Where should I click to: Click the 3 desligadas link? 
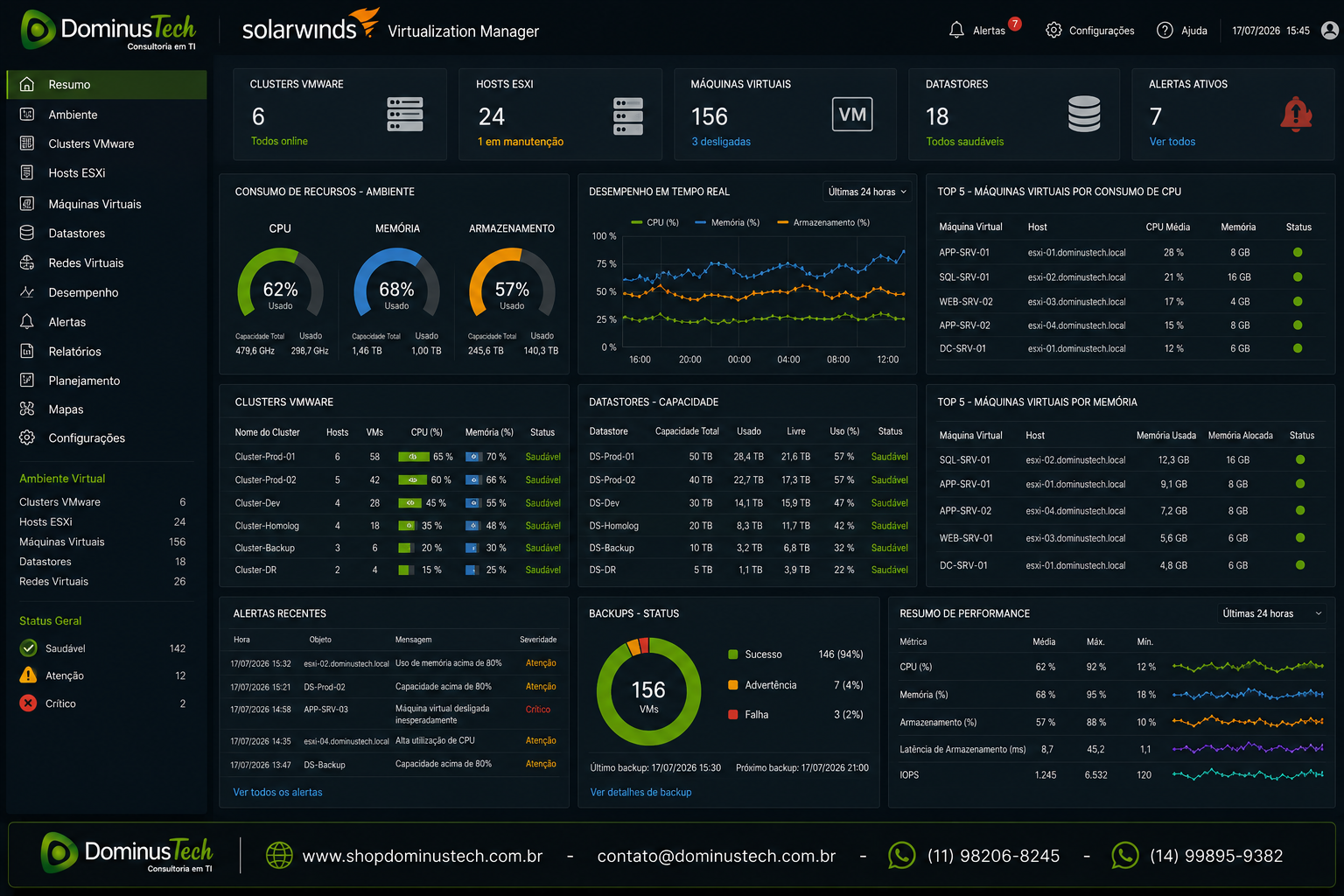tap(721, 142)
